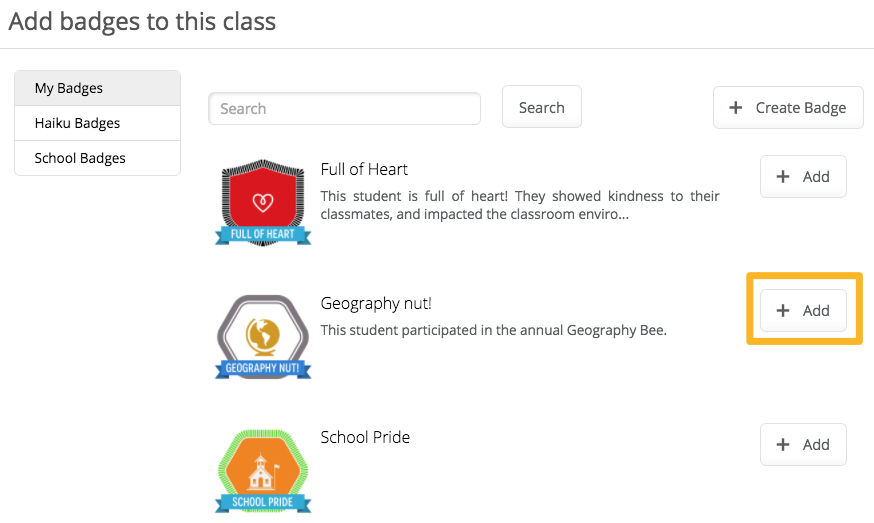
Task: Click the plus icon on Create Badge
Action: pos(736,107)
